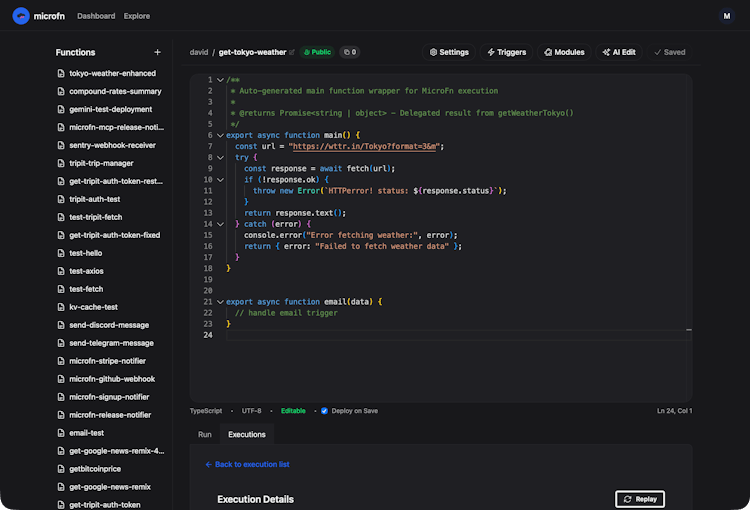Disable Deploy on Save checkbox
Screen dimensions: 750x510
tap(324, 410)
